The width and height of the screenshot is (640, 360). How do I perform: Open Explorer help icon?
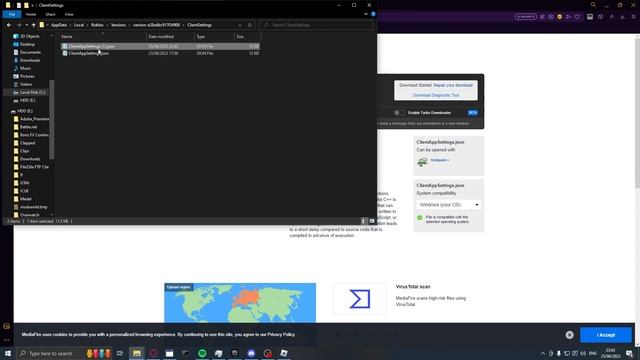tap(373, 14)
